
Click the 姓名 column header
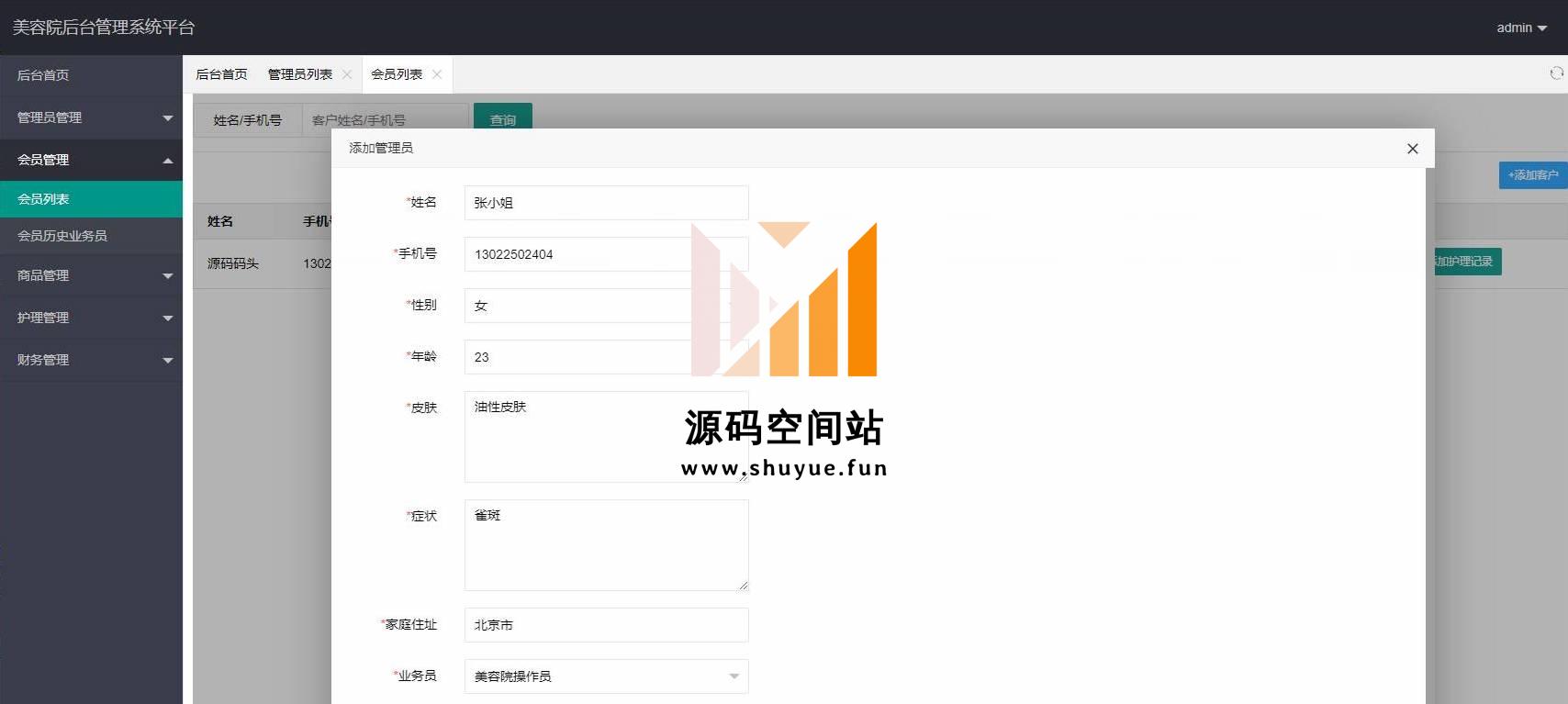[x=220, y=221]
